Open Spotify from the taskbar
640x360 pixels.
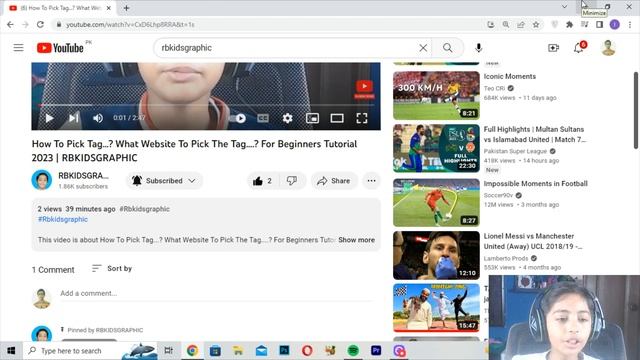(353, 351)
